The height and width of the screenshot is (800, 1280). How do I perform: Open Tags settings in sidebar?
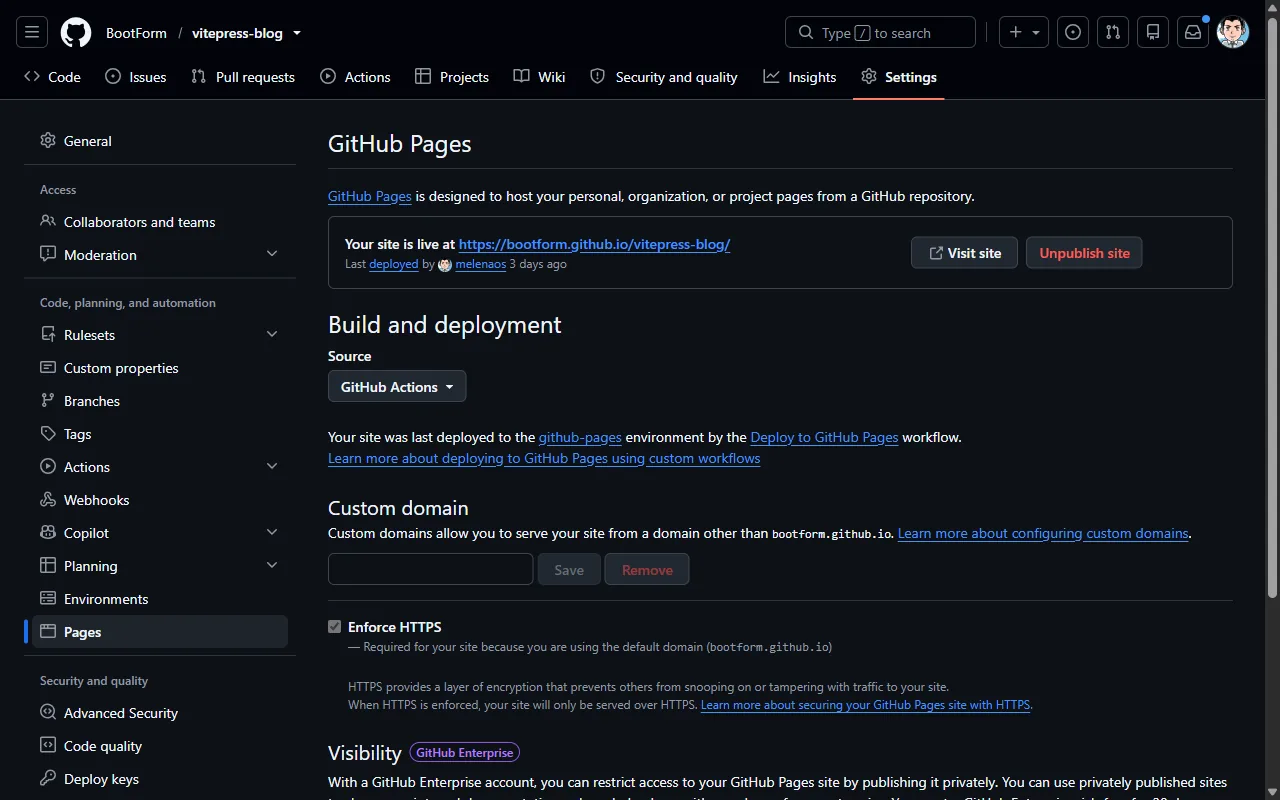(x=160, y=434)
